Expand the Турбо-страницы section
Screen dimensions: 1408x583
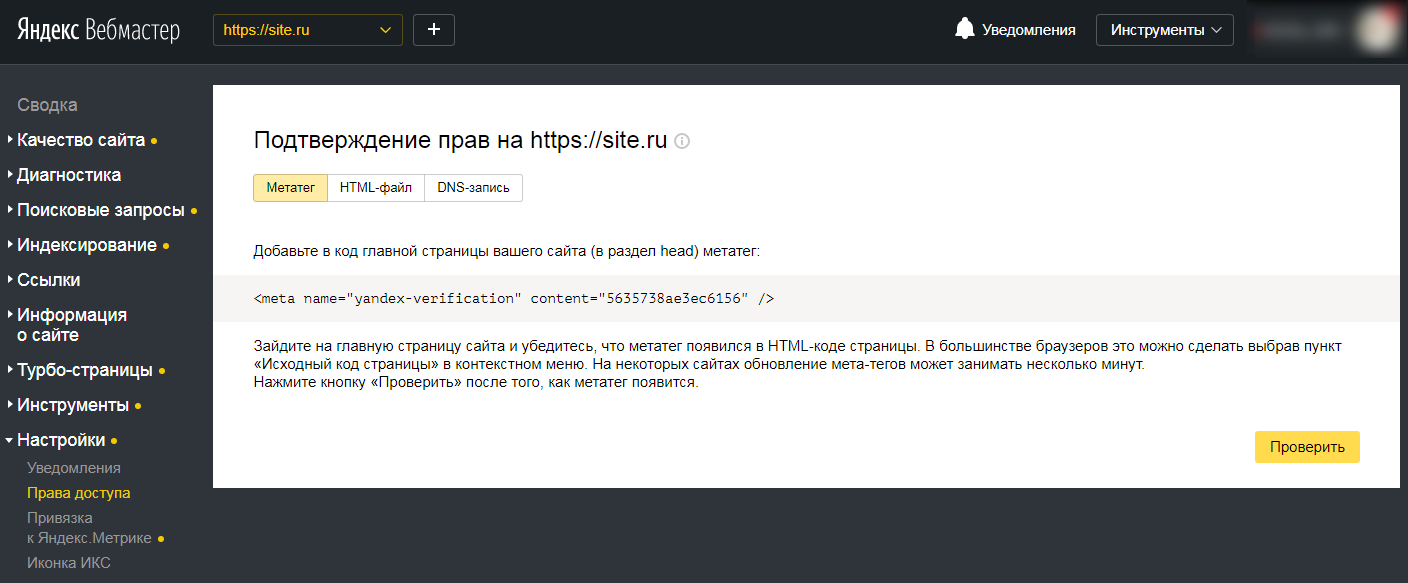coord(85,370)
